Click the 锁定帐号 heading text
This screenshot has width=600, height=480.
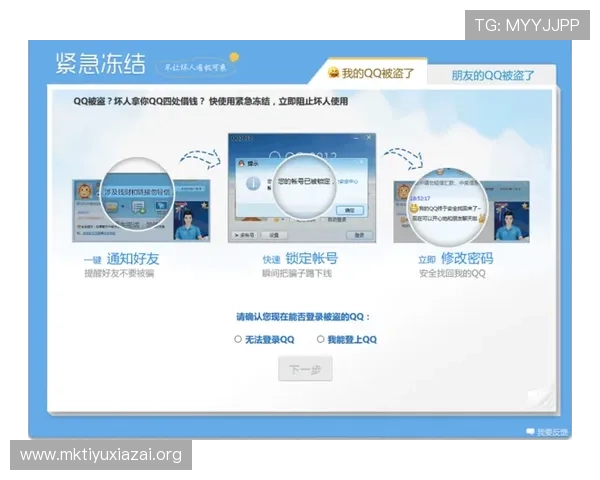point(311,258)
